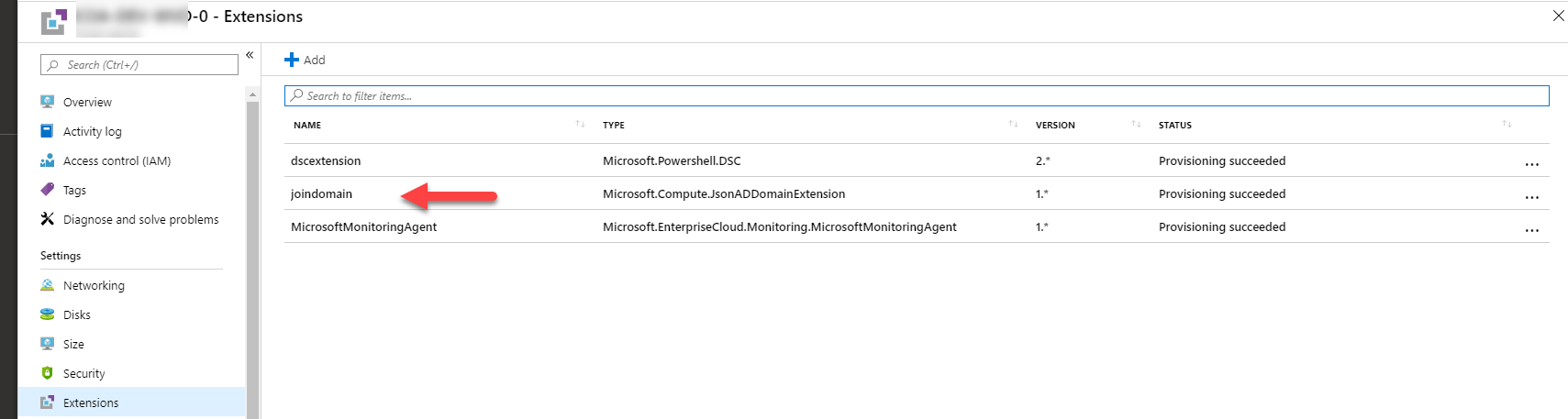
Task: Collapse the sidebar with double chevron
Action: click(x=250, y=55)
